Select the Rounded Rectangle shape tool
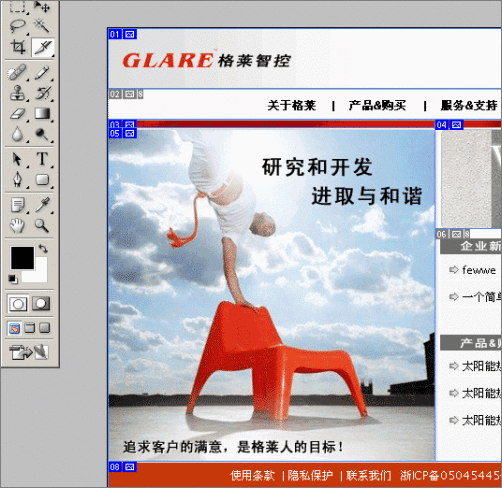This screenshot has width=502, height=488. click(42, 180)
